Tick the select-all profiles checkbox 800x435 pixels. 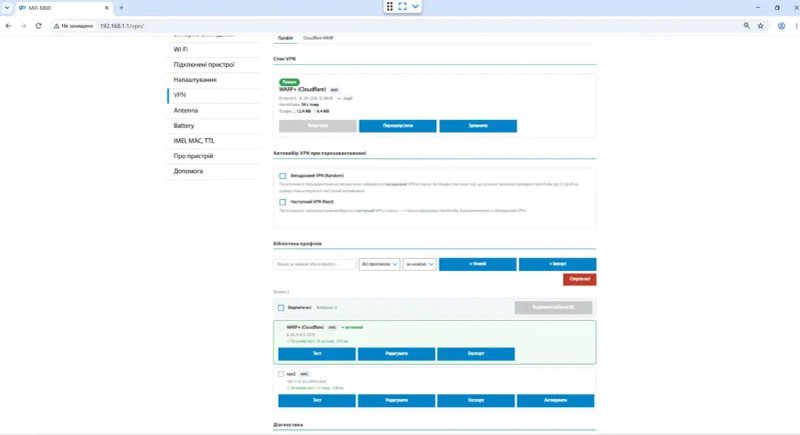[x=281, y=308]
